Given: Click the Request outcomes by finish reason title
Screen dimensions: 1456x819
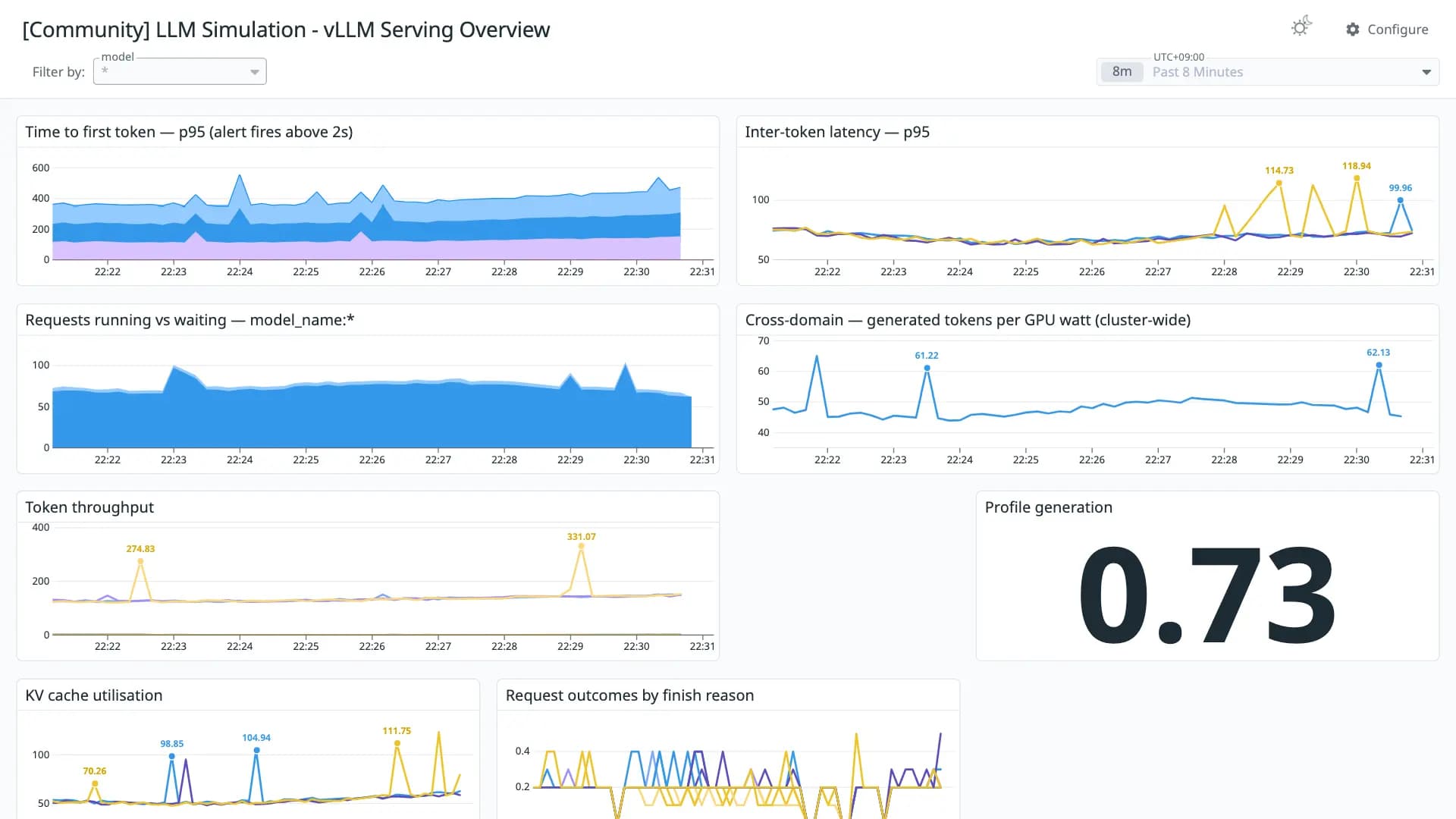Looking at the screenshot, I should click(629, 695).
